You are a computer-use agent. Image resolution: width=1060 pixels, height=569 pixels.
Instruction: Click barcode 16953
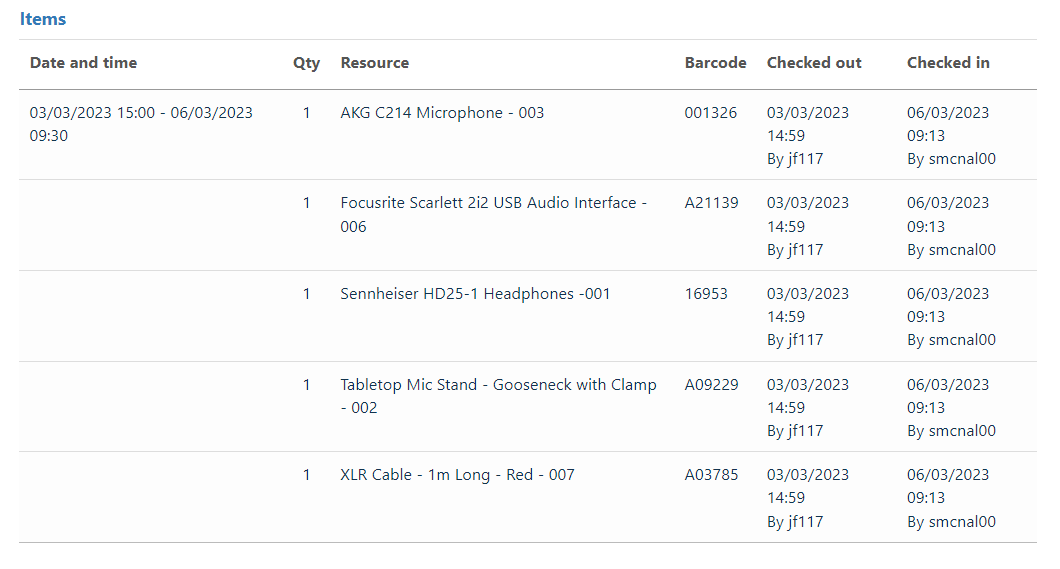706,294
